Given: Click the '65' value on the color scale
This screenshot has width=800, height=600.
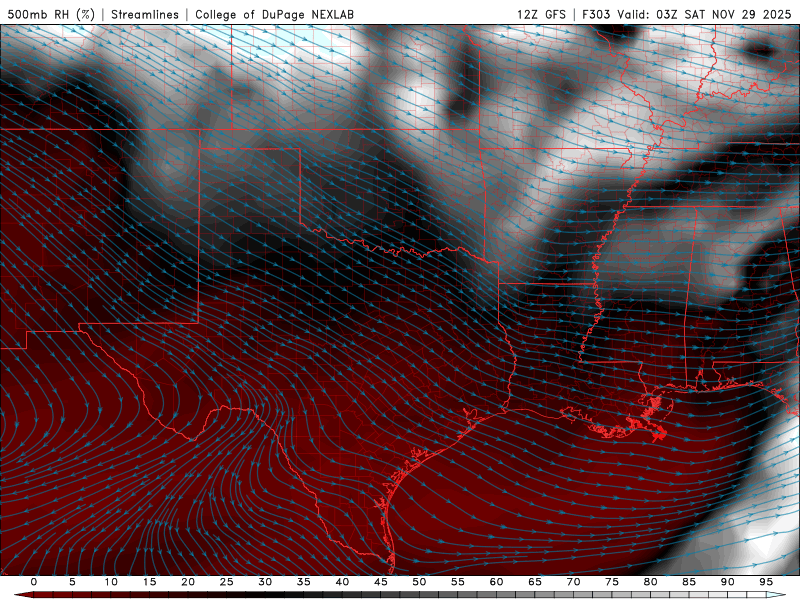Looking at the screenshot, I should point(535,582).
